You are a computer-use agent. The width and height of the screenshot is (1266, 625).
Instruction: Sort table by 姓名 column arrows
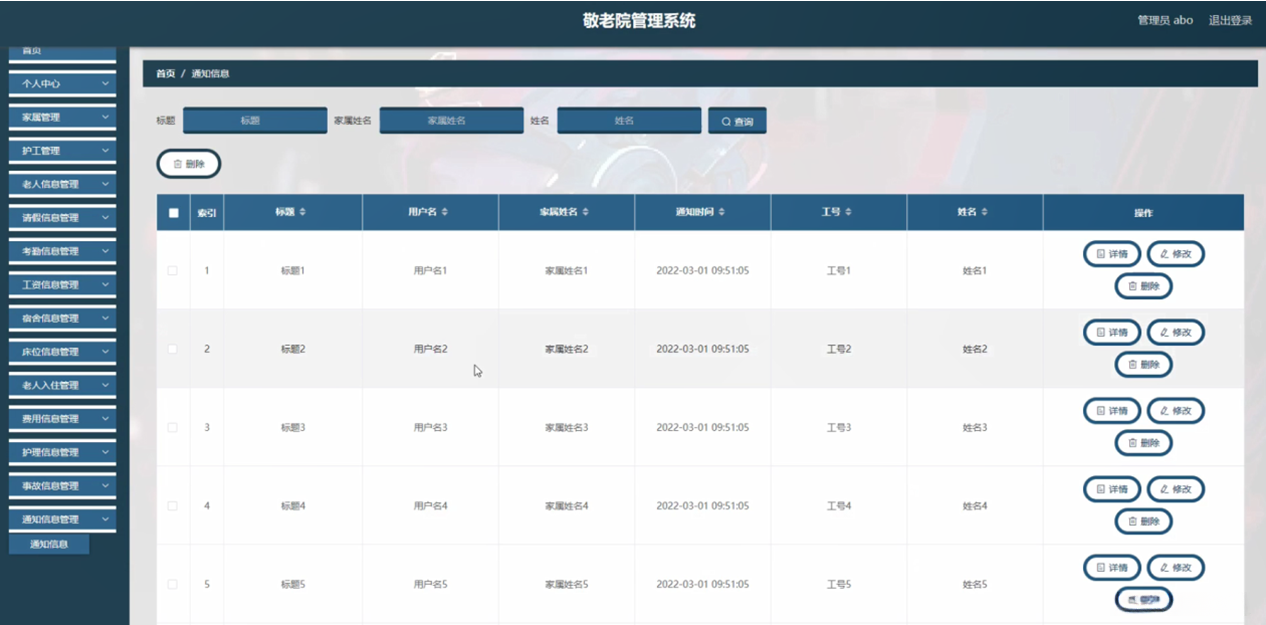[985, 212]
